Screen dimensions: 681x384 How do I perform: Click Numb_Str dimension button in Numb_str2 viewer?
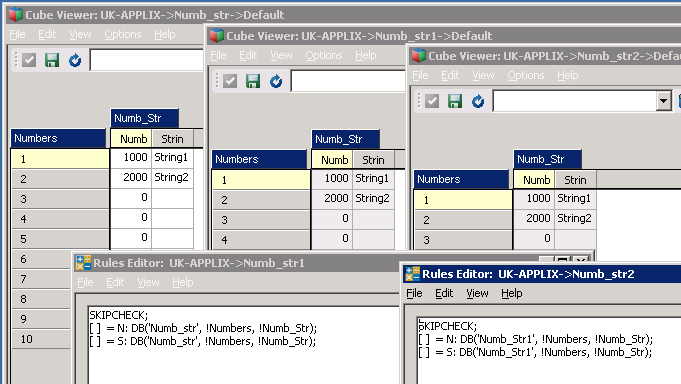click(x=547, y=159)
